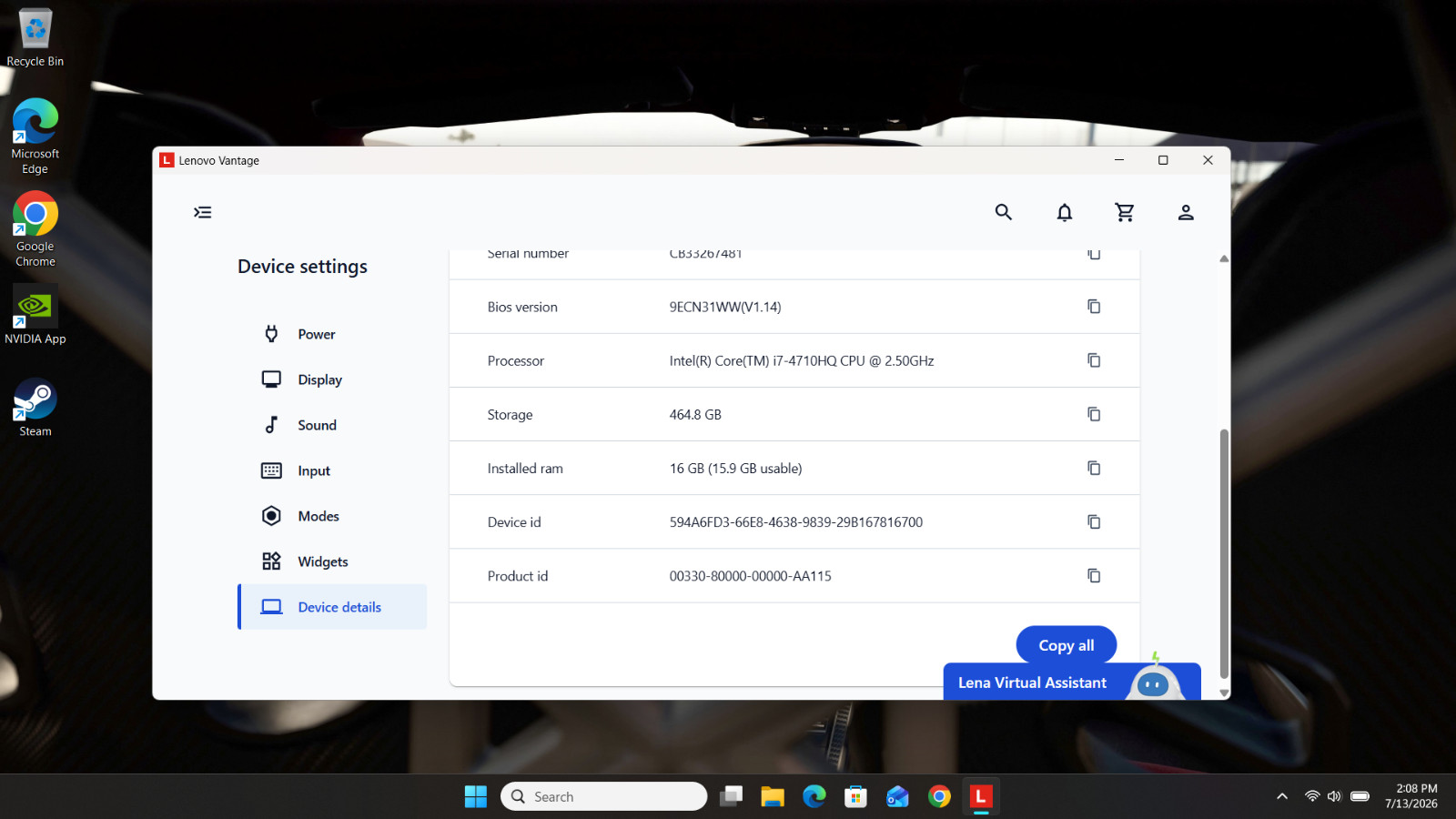Copy the Storage value

tap(1094, 414)
